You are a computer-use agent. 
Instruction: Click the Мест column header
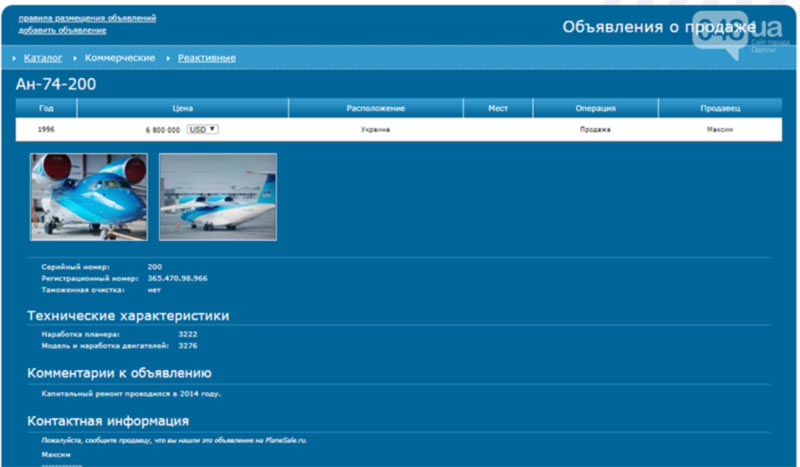[498, 108]
